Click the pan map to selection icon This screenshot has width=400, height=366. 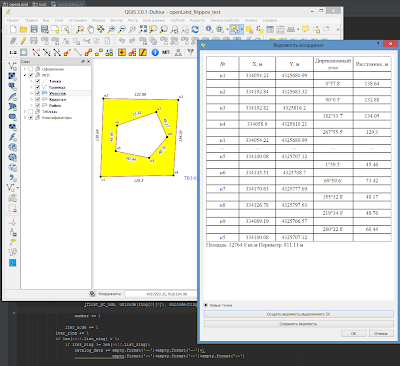(x=100, y=29)
